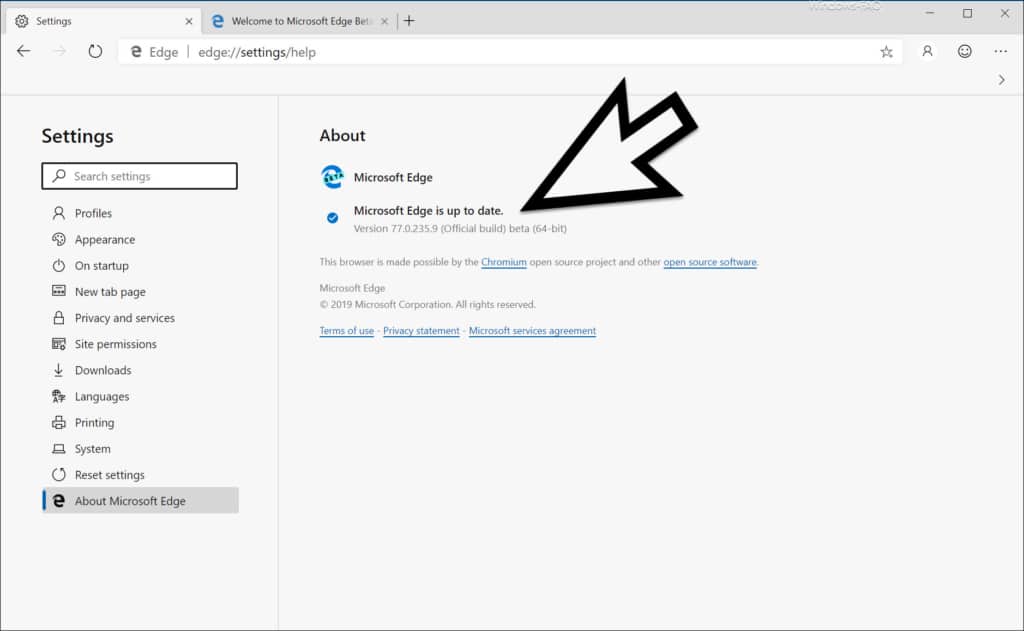Open the Settings and more menu

point(1000,51)
